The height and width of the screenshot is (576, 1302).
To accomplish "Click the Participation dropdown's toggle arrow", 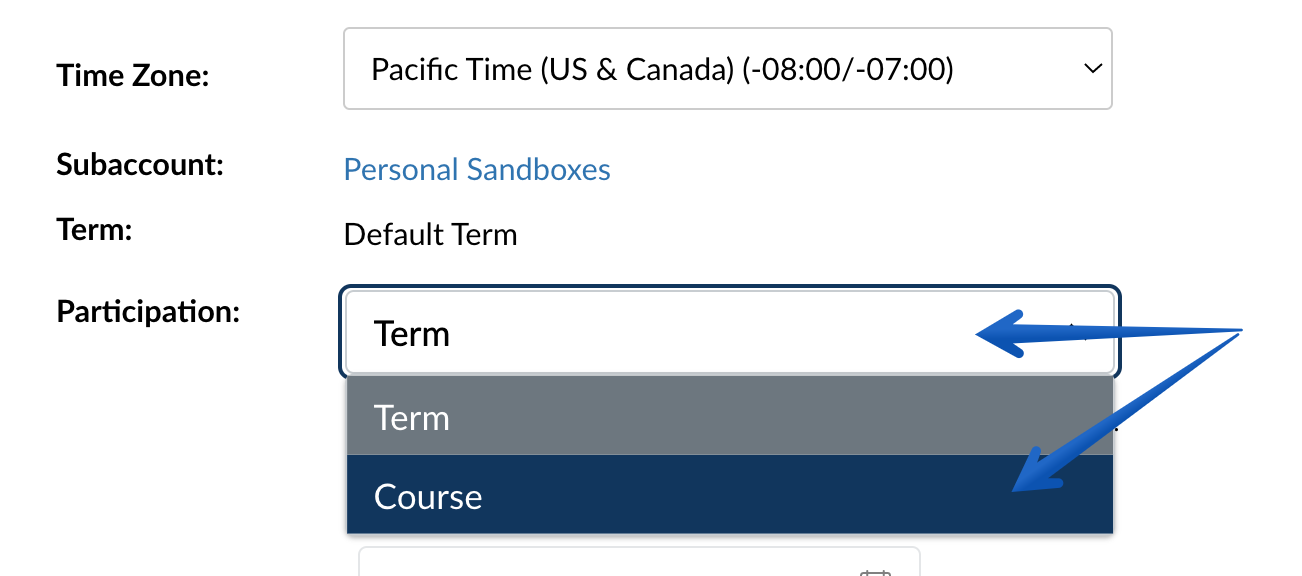I will point(1077,332).
